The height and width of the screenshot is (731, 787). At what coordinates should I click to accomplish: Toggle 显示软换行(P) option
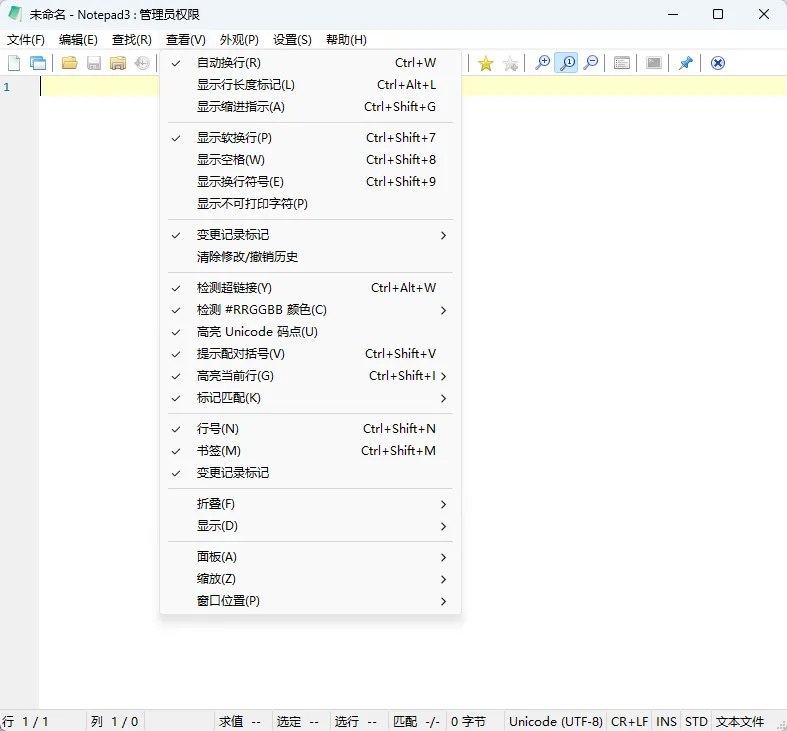[x=310, y=138]
